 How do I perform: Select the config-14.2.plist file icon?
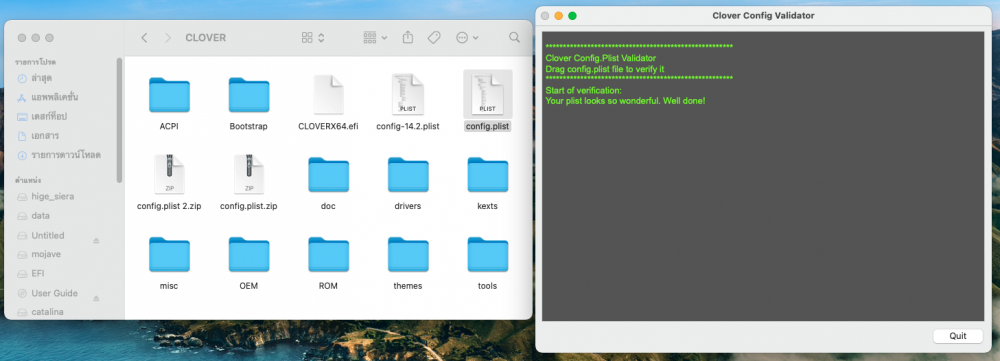click(x=408, y=94)
